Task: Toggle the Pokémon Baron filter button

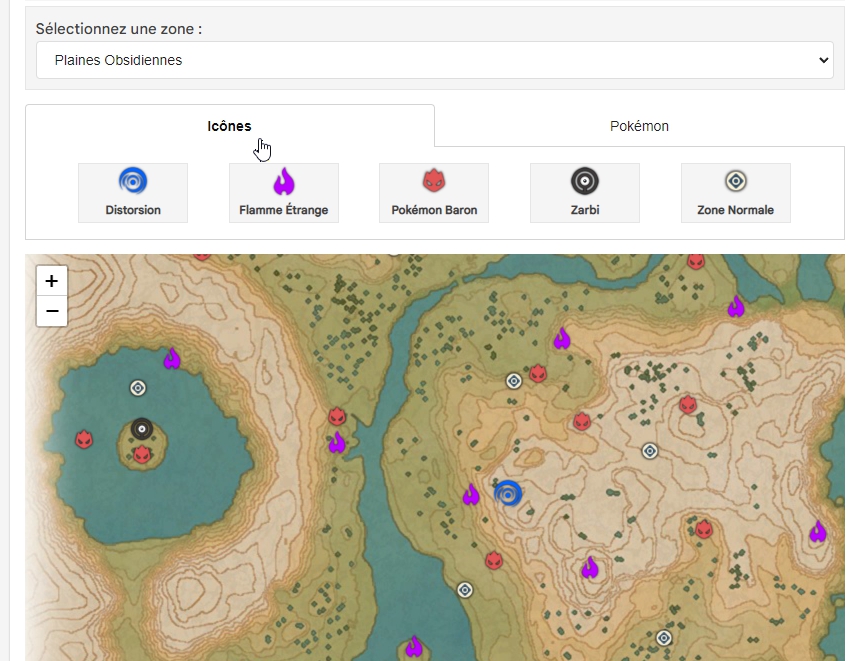Action: (434, 192)
